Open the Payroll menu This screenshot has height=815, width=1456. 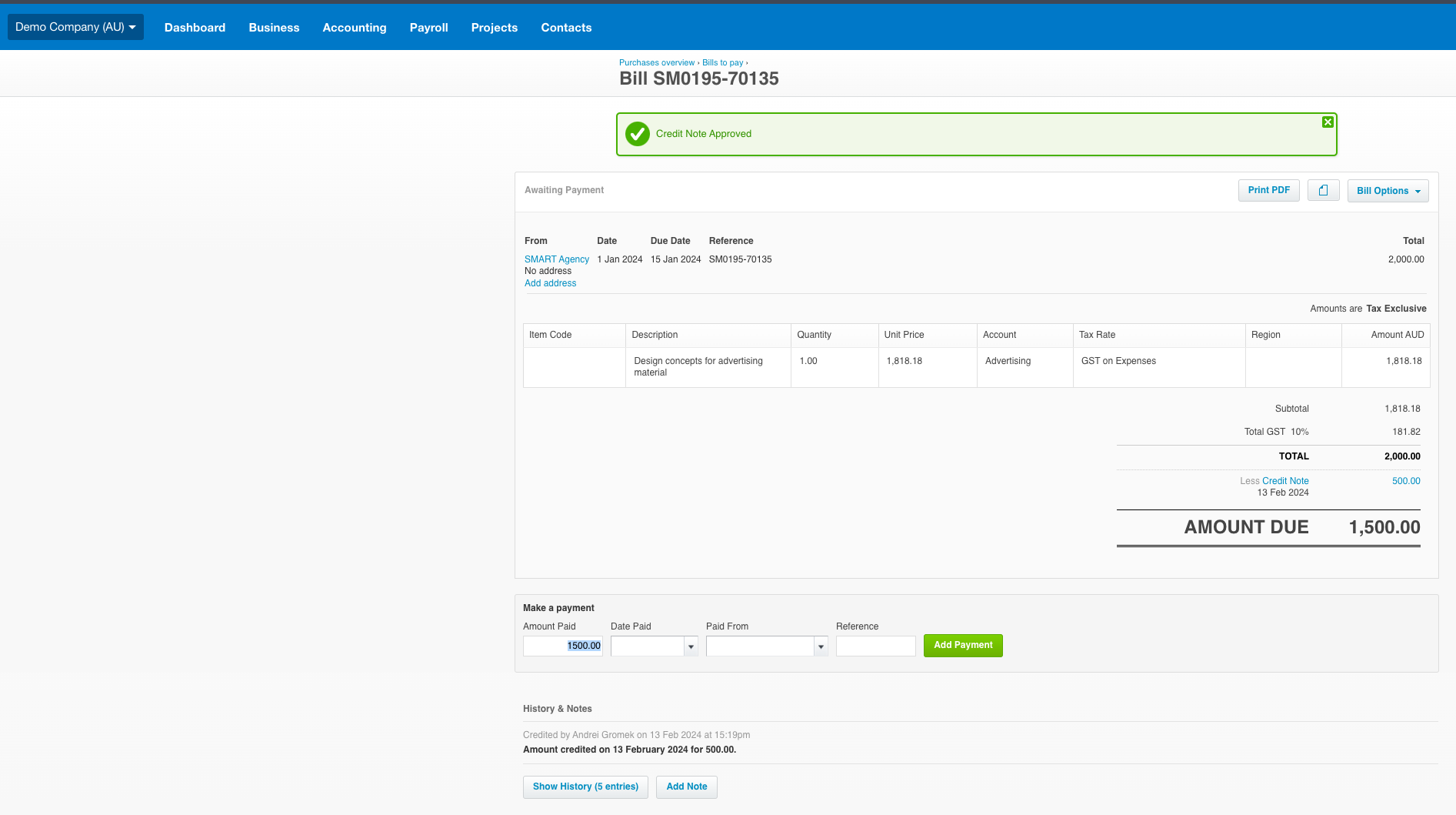click(428, 28)
